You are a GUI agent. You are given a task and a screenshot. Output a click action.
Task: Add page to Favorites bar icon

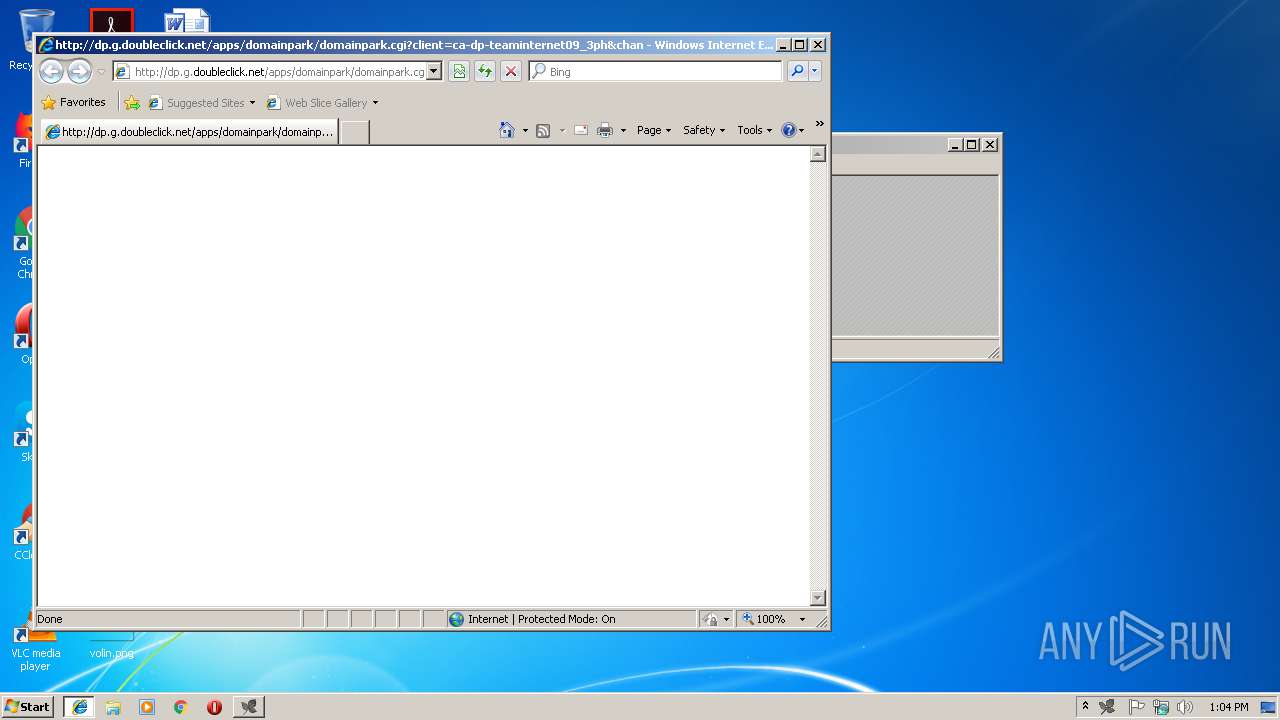132,102
